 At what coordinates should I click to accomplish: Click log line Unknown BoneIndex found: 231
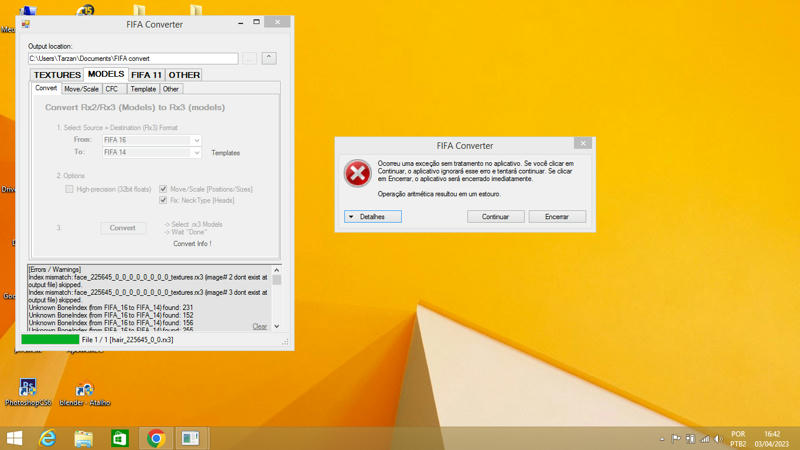coord(111,308)
